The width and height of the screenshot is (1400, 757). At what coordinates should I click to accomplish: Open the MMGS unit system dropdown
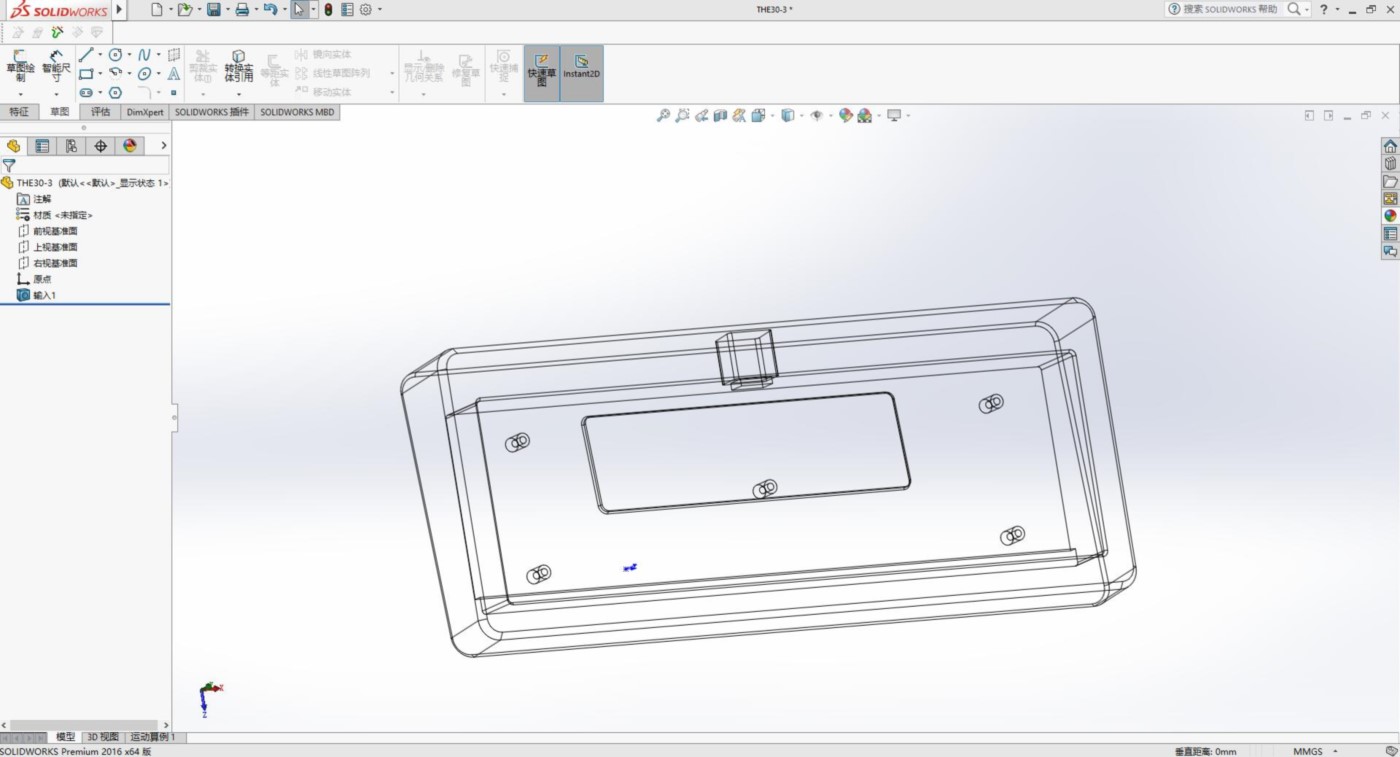(1335, 751)
